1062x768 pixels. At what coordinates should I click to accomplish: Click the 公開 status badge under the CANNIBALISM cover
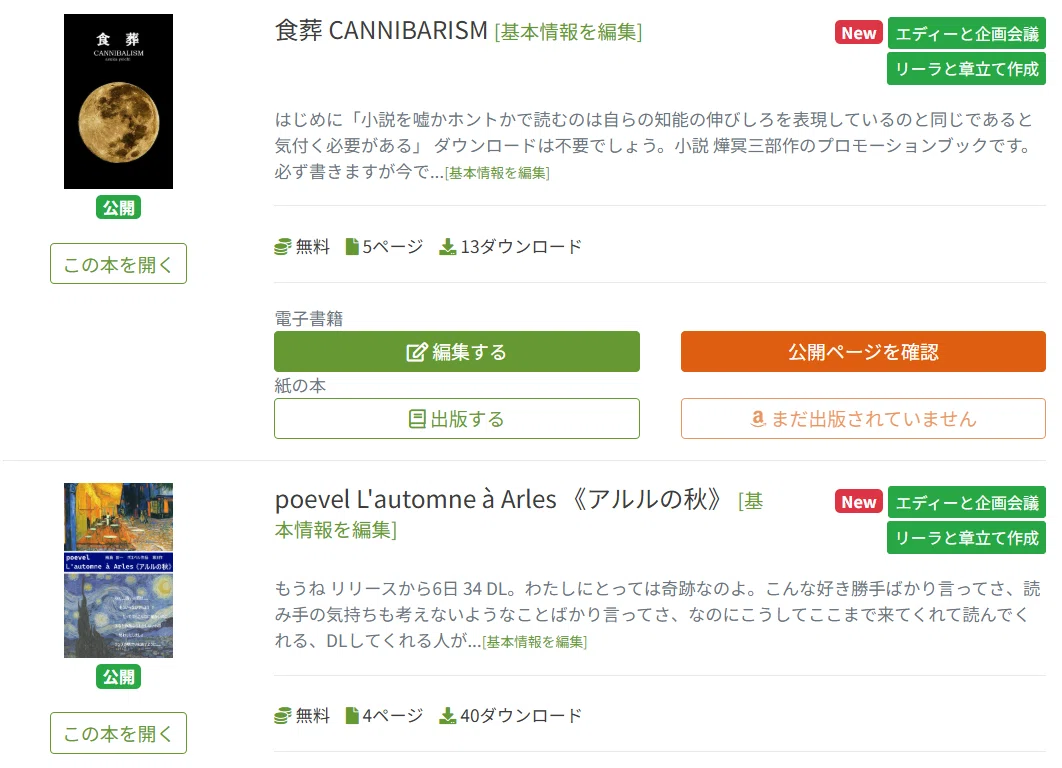[119, 207]
